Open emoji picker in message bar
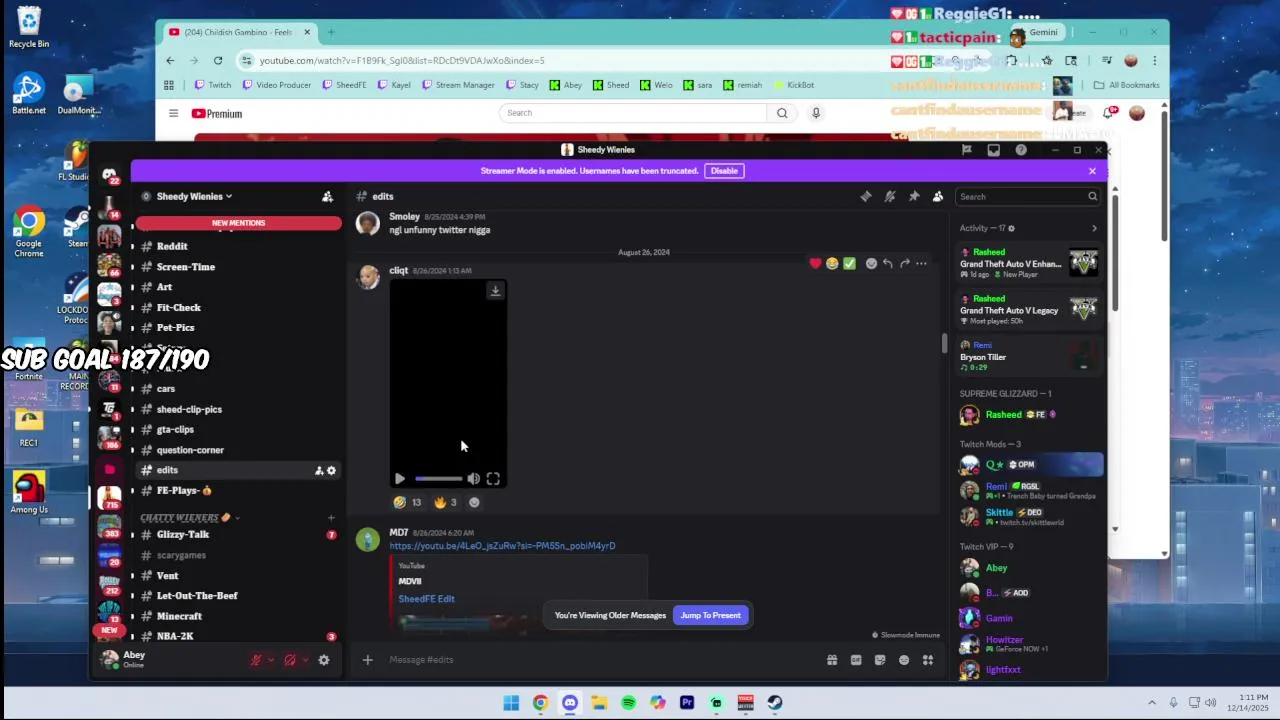The height and width of the screenshot is (720, 1280). click(904, 660)
